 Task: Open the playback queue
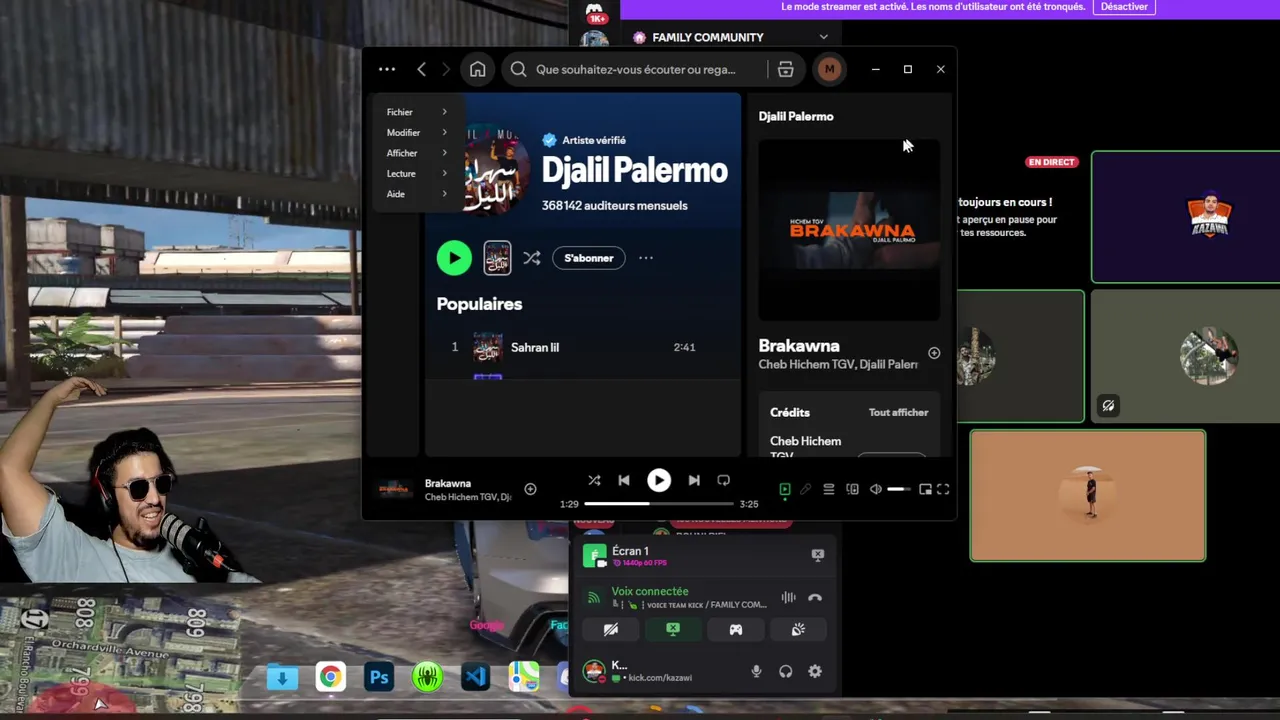coord(829,489)
